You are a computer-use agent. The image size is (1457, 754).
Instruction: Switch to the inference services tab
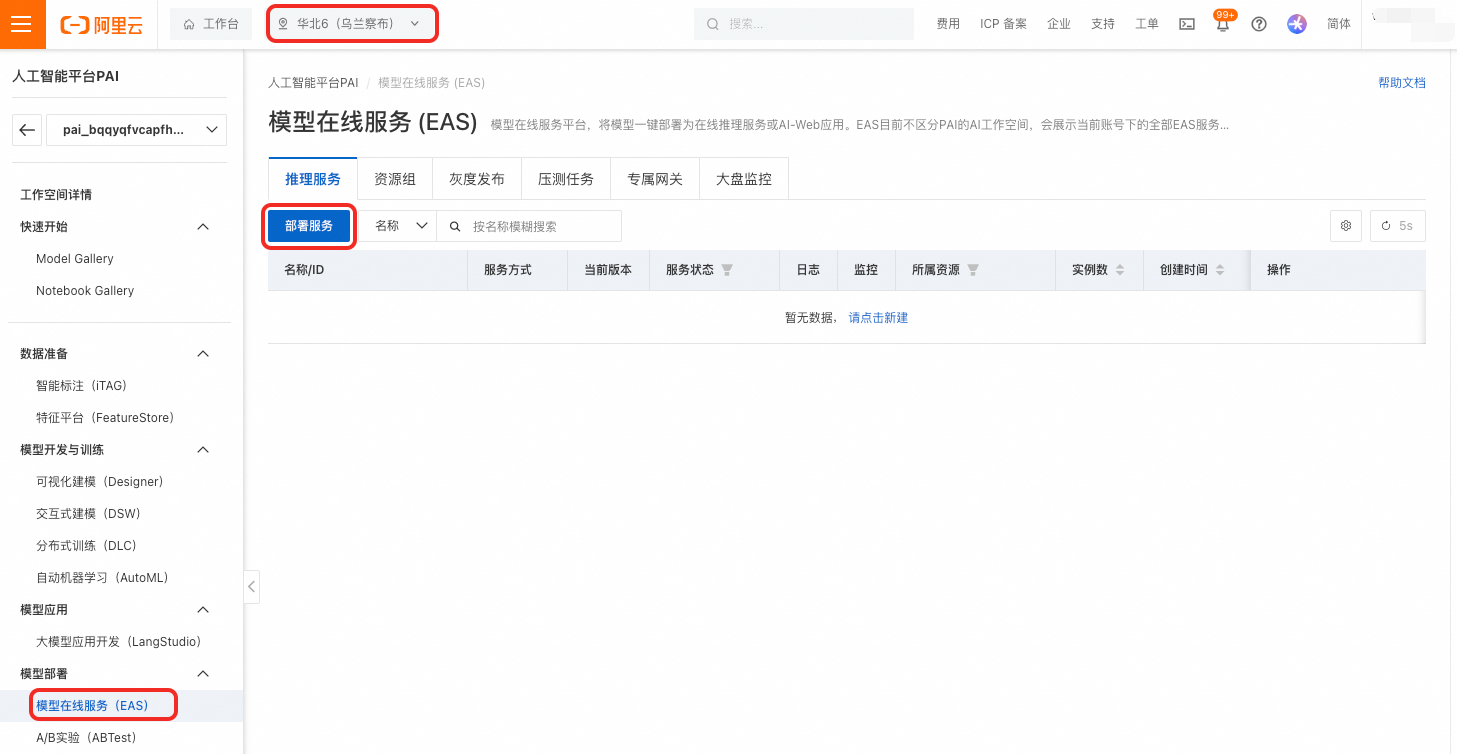pyautogui.click(x=313, y=179)
